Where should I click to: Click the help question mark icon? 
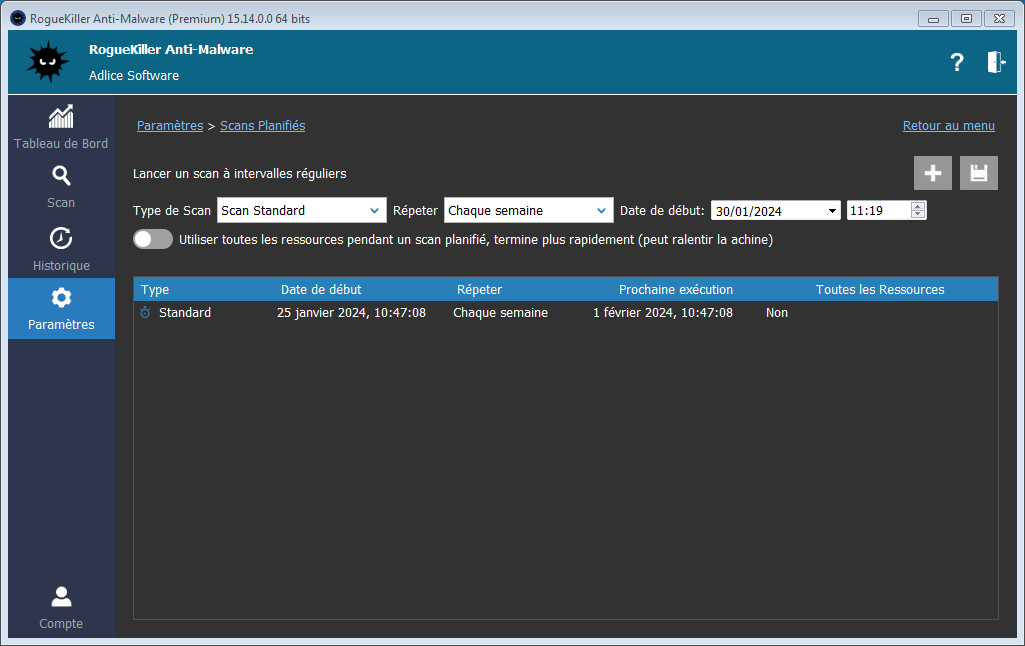point(956,62)
